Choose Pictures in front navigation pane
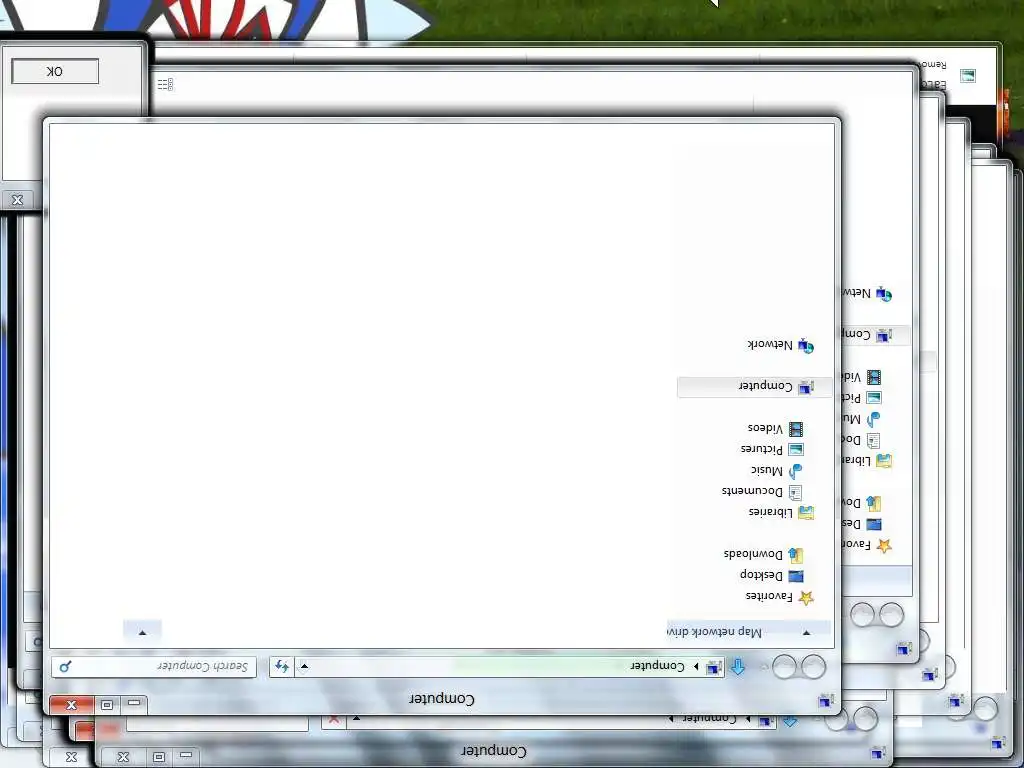 [761, 450]
